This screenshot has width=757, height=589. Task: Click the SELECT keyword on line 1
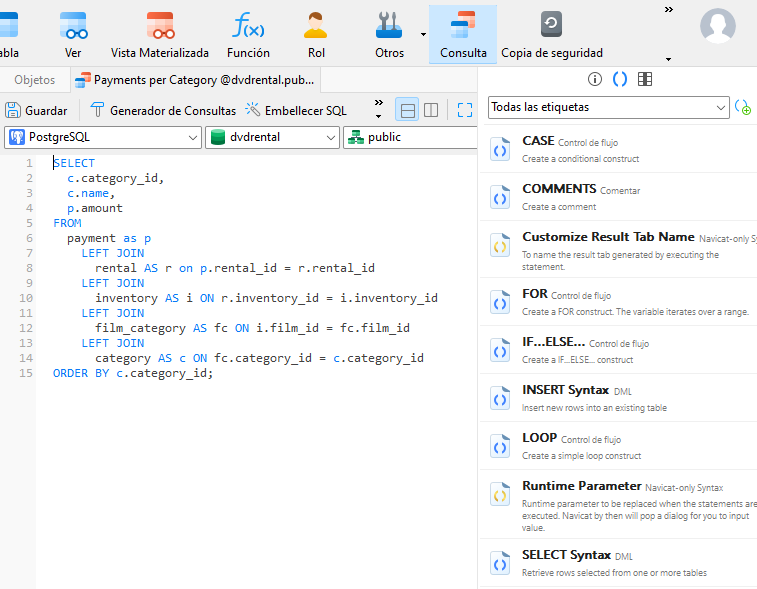point(74,163)
